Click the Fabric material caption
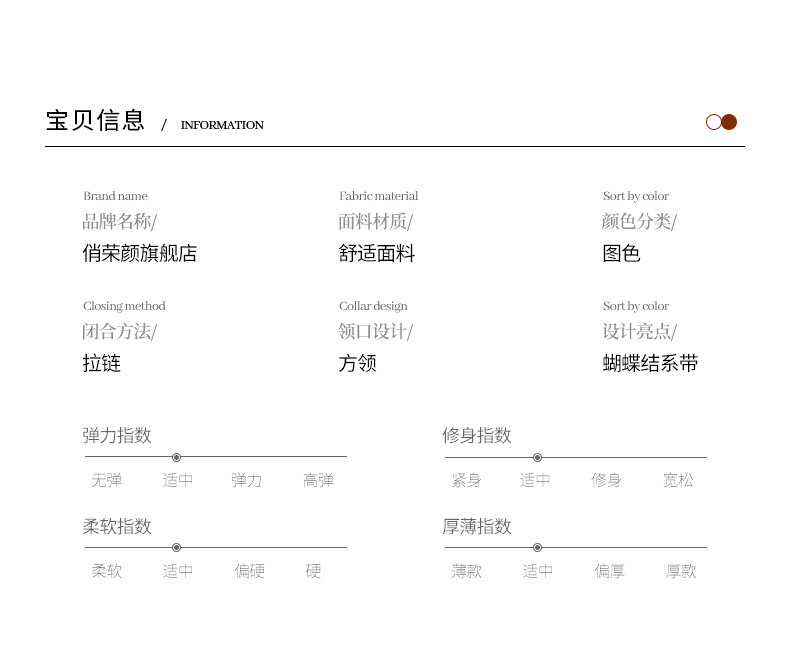This screenshot has height=659, width=790. pos(378,196)
